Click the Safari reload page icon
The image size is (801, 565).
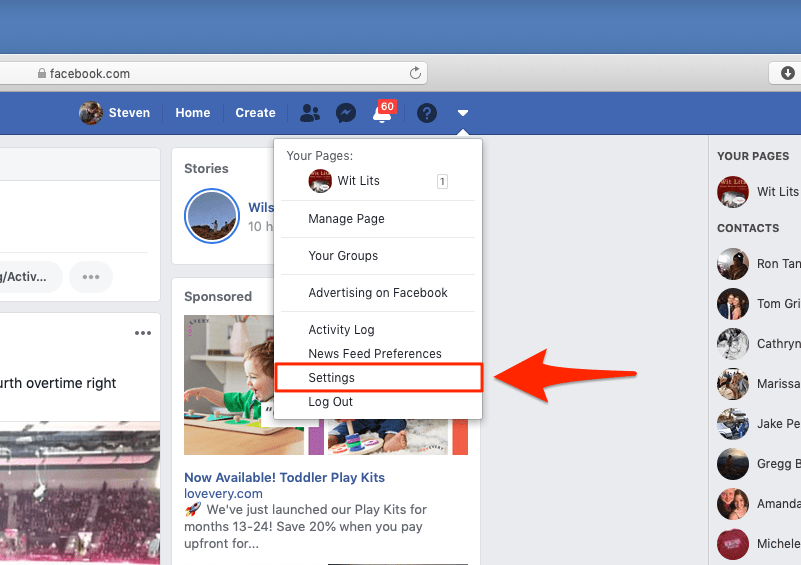415,73
